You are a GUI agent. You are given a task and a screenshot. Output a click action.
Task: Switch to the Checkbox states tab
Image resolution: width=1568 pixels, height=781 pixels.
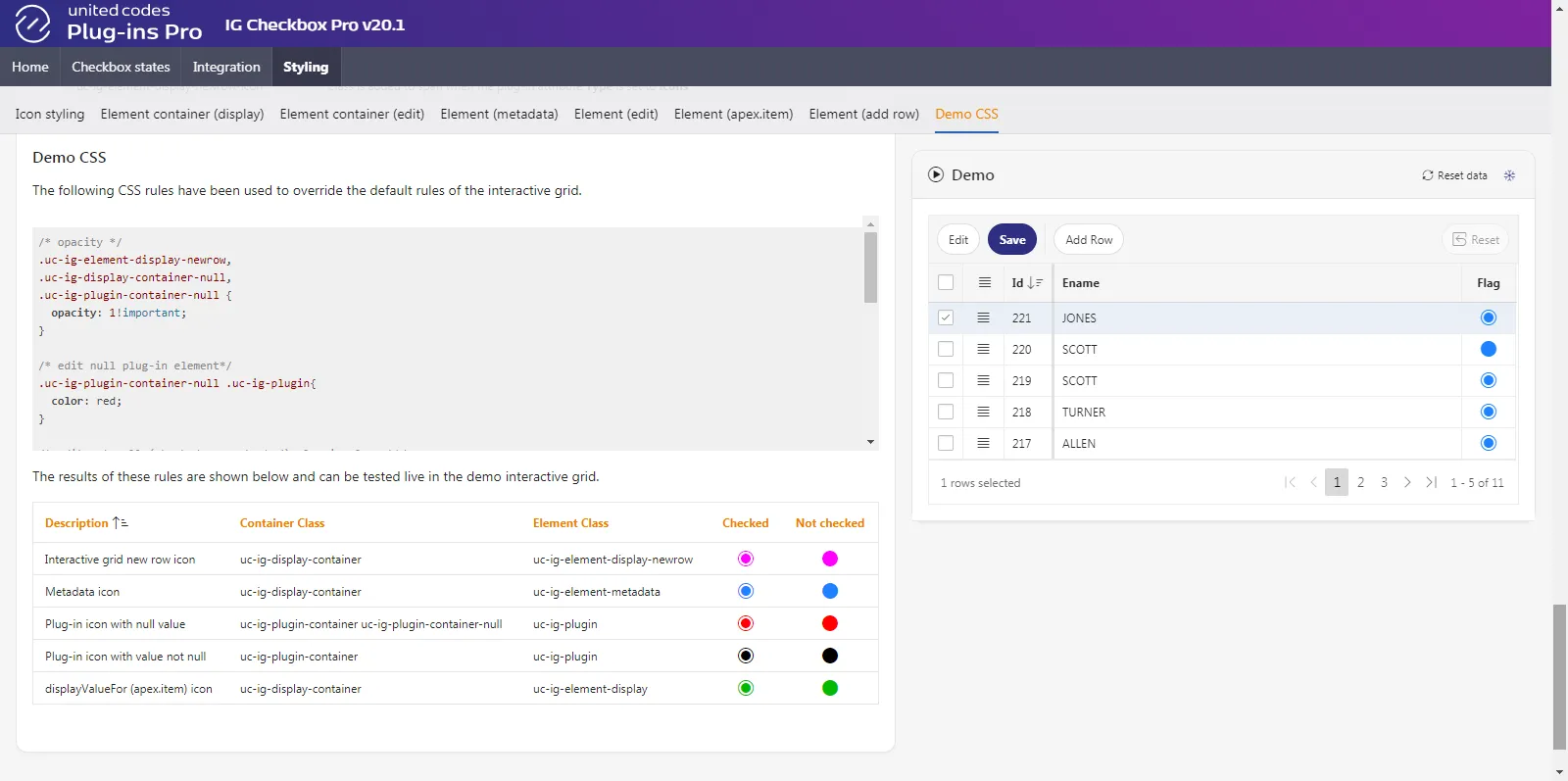coord(121,67)
